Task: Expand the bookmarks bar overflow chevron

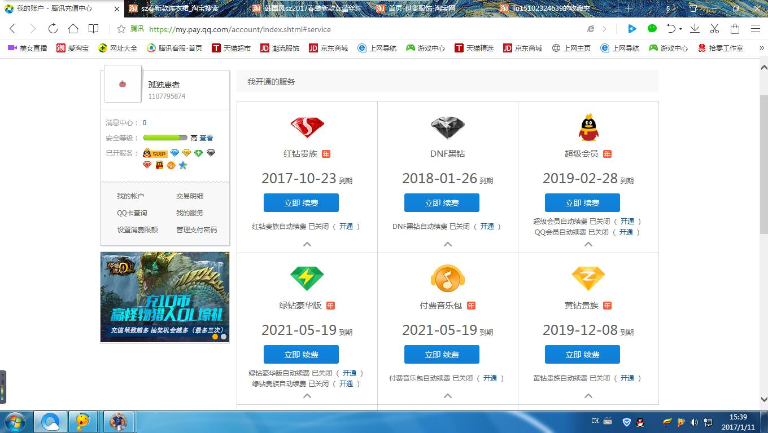Action: point(762,48)
